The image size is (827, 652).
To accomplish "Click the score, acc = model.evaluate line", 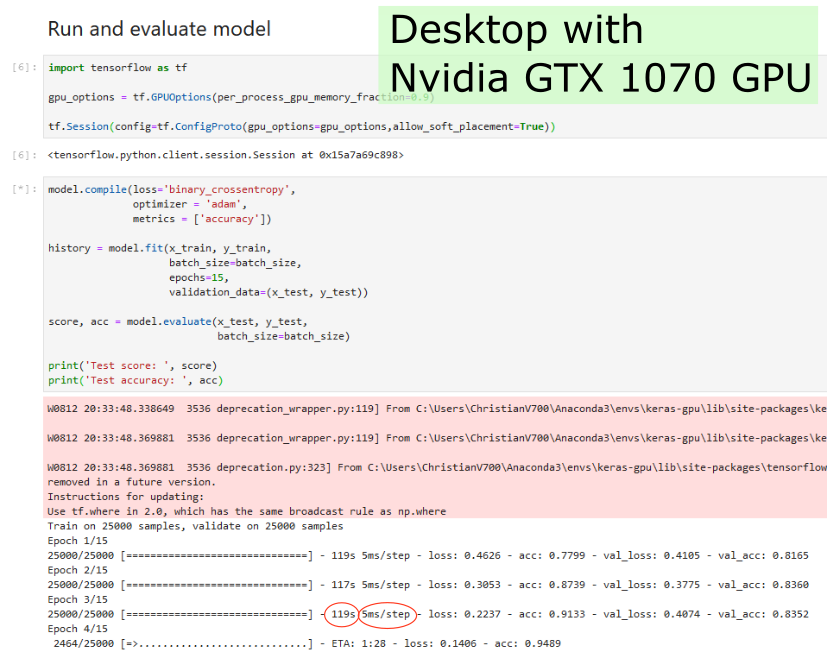I will pos(178,322).
